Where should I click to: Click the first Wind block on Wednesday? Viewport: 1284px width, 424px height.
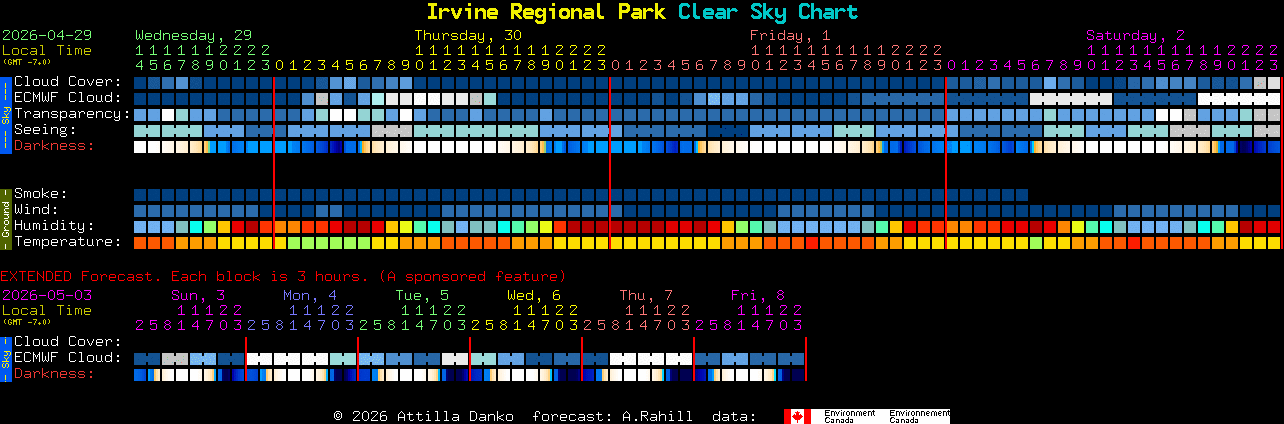click(x=141, y=210)
